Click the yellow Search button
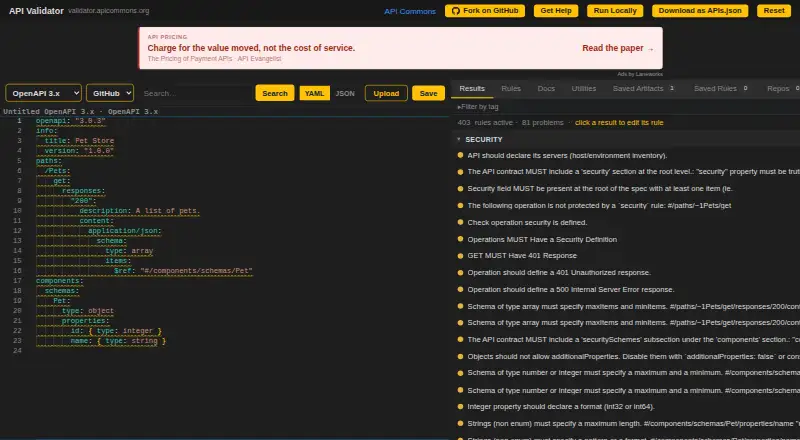 tap(274, 93)
